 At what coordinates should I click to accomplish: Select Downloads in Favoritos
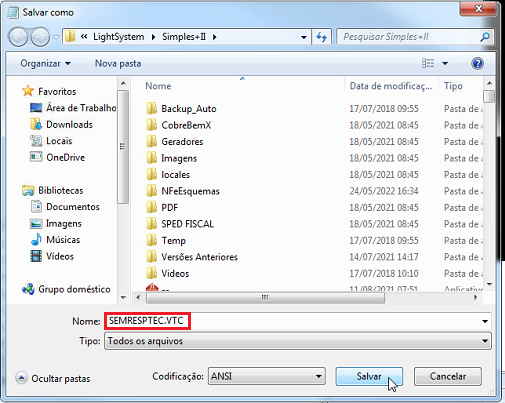pyautogui.click(x=69, y=124)
